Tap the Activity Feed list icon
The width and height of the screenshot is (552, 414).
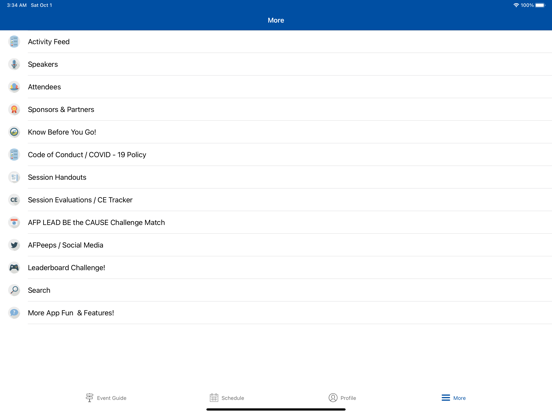[14, 42]
